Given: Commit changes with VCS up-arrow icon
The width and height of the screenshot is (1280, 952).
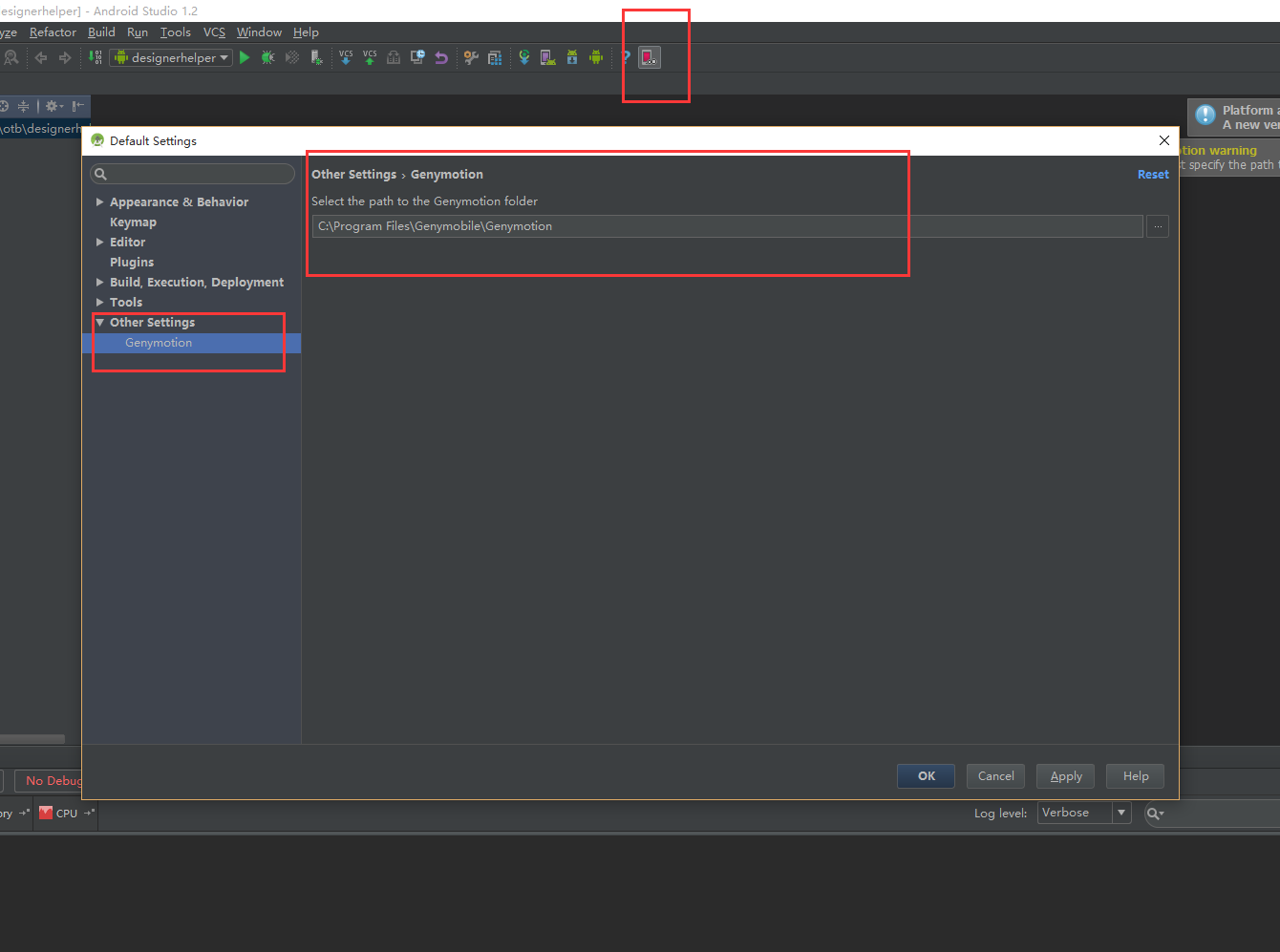Looking at the screenshot, I should [370, 57].
